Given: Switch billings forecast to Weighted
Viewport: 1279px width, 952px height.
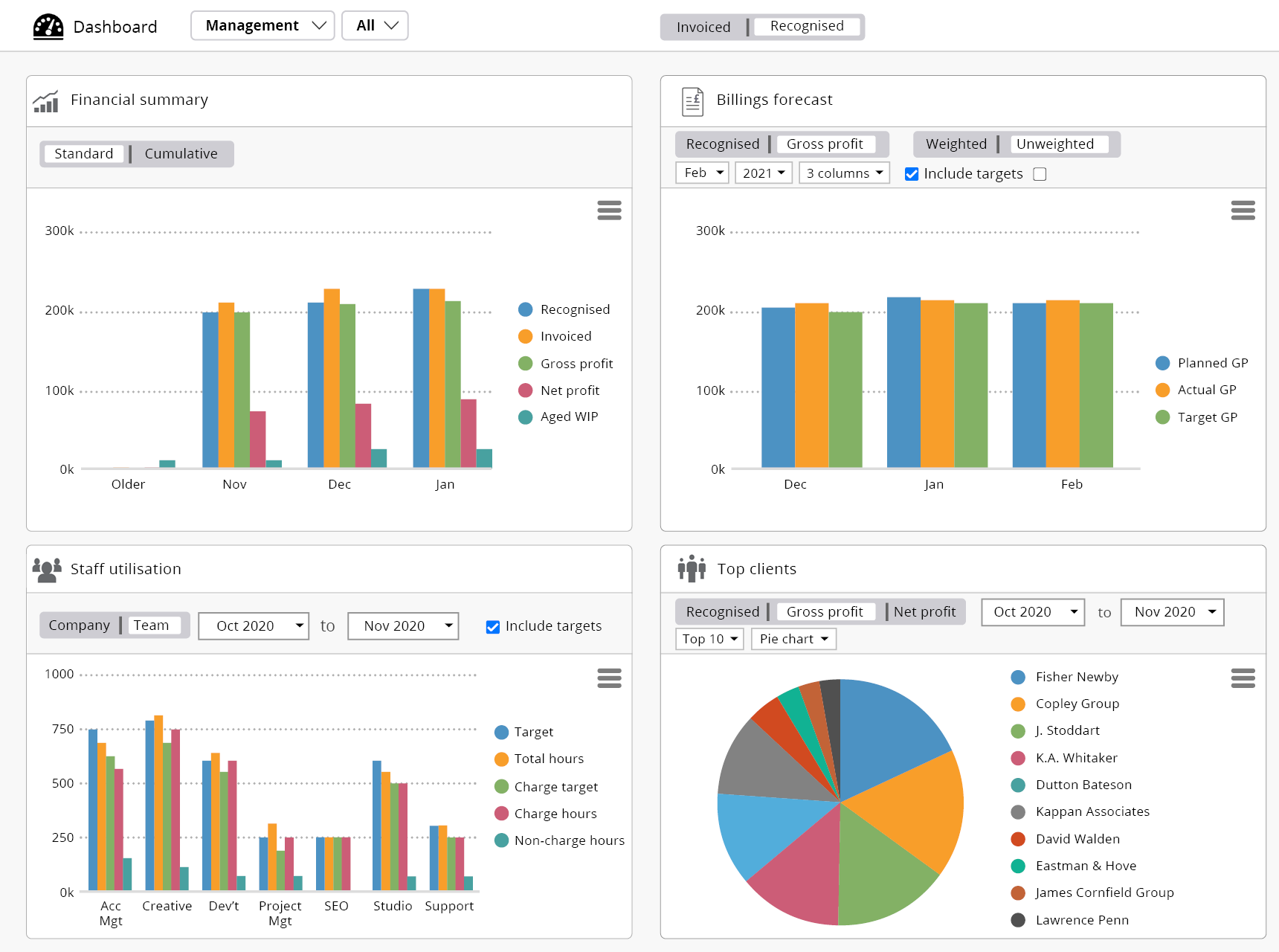Looking at the screenshot, I should point(955,144).
